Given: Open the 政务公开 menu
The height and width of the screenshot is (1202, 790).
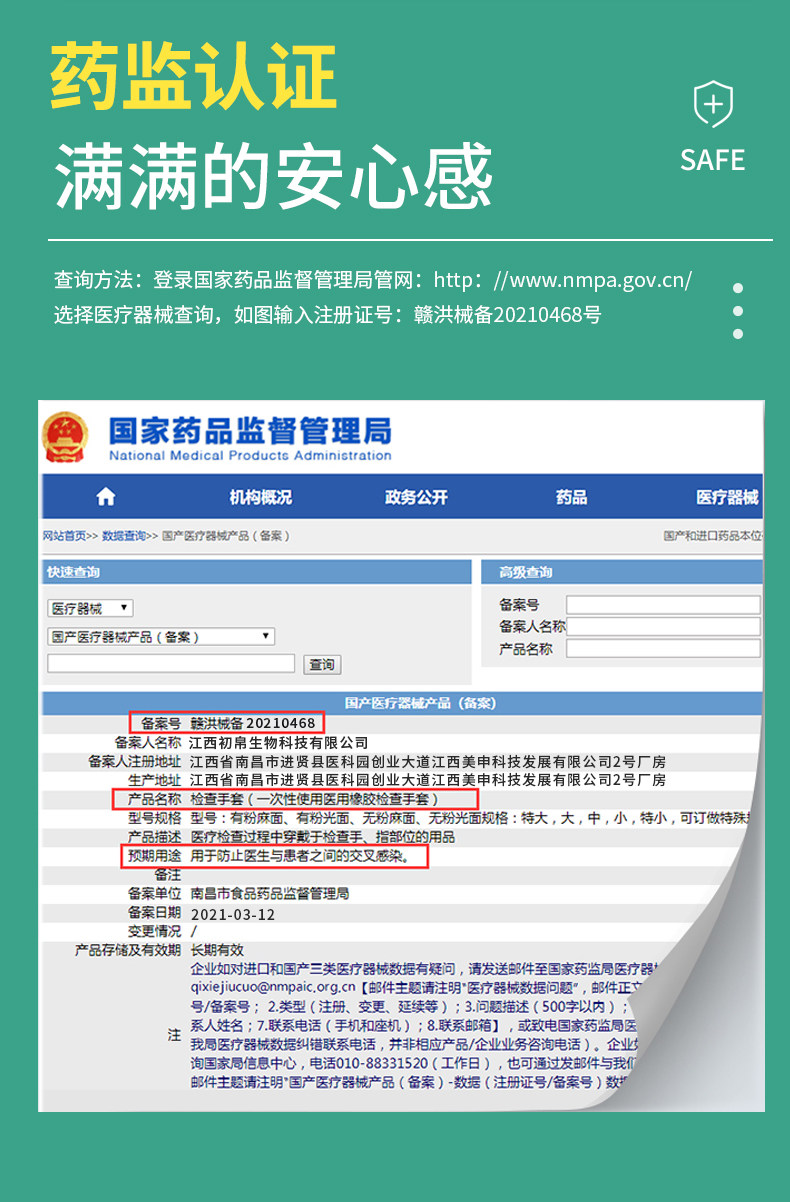Looking at the screenshot, I should tap(416, 497).
